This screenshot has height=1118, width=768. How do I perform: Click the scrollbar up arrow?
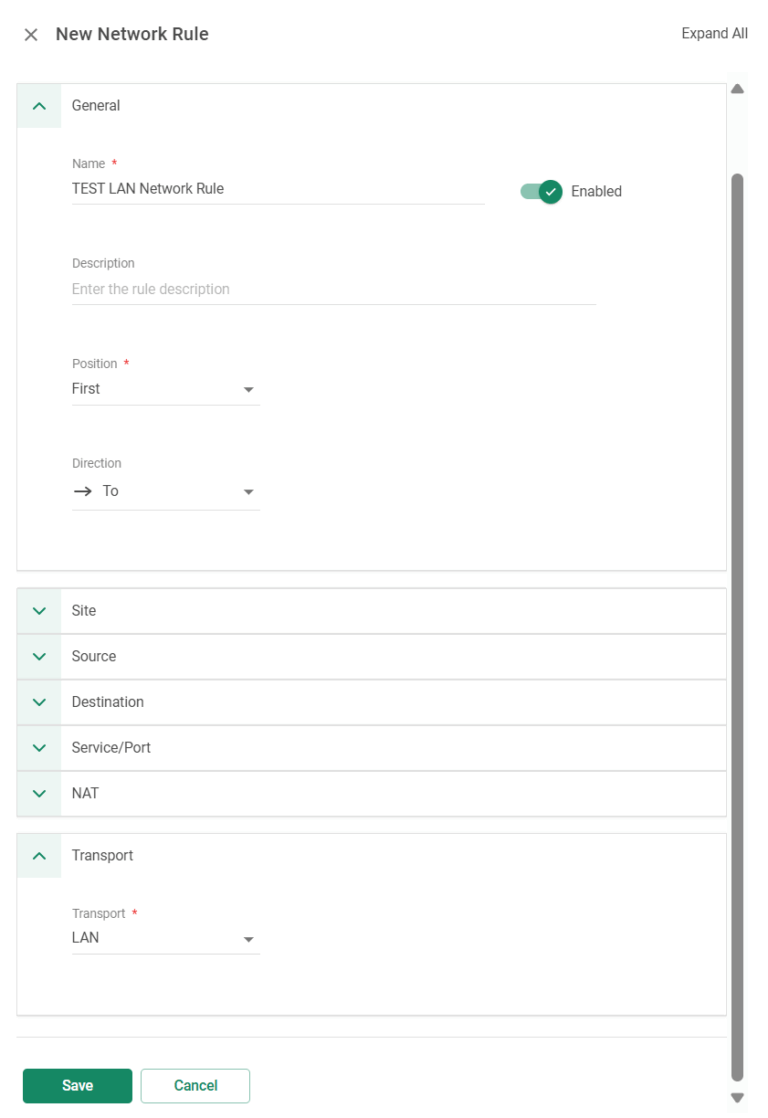point(737,89)
